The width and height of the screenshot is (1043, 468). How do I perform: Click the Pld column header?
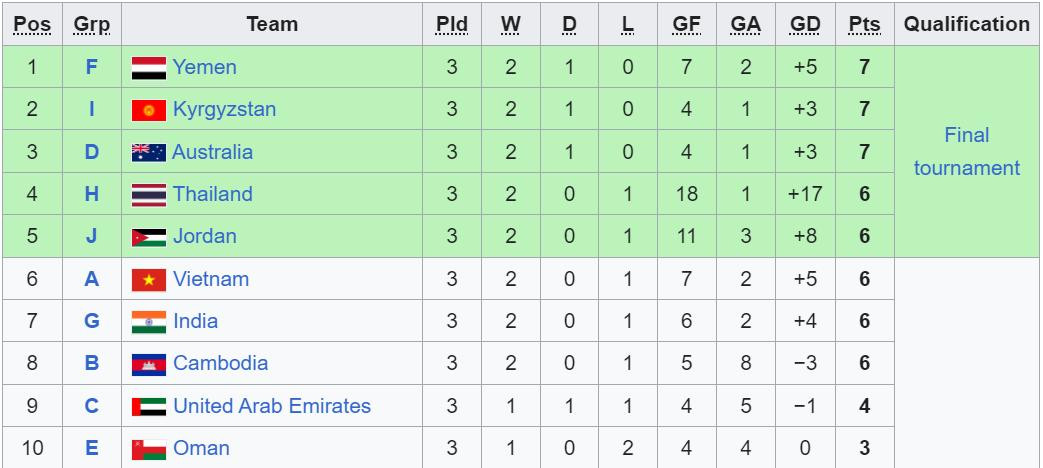point(452,24)
